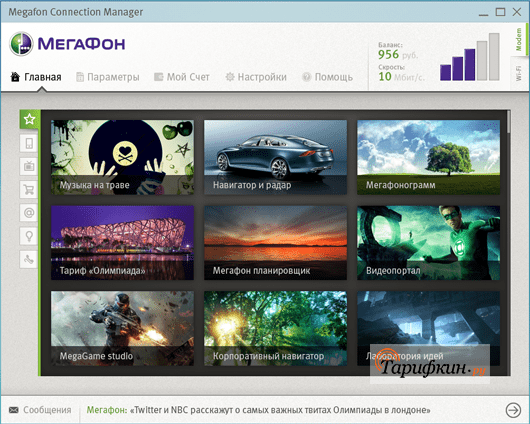Open the lightbulb ideas sidebar category
The image size is (530, 424).
29,236
